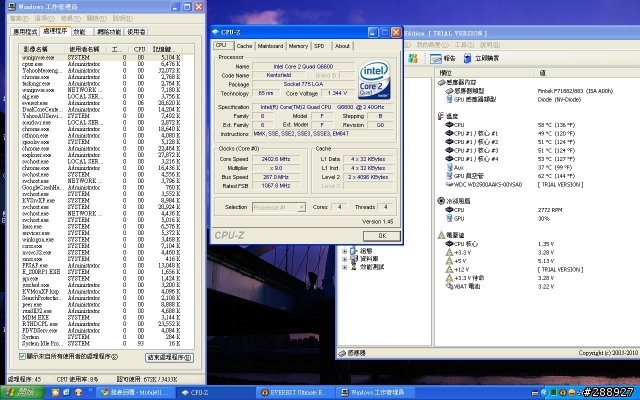640x400 pixels.
Task: Click the EVEREST toolbar people icon
Action: click(x=413, y=59)
